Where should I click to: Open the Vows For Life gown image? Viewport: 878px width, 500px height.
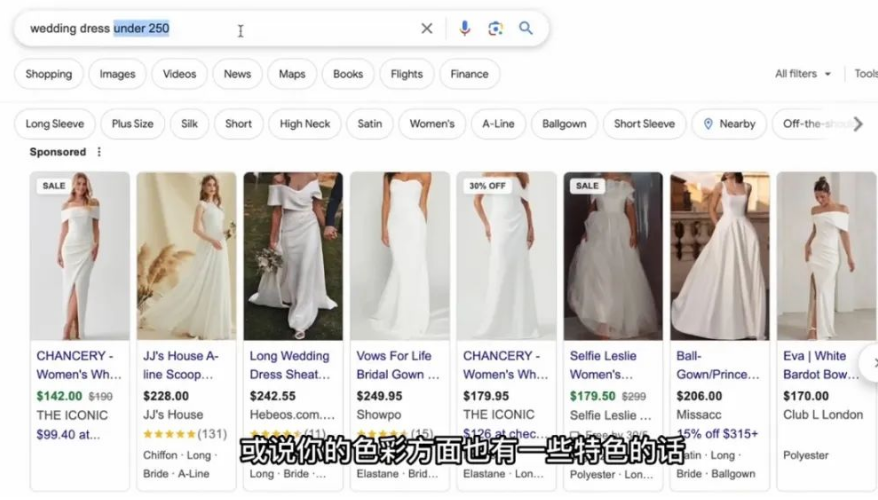click(x=400, y=256)
